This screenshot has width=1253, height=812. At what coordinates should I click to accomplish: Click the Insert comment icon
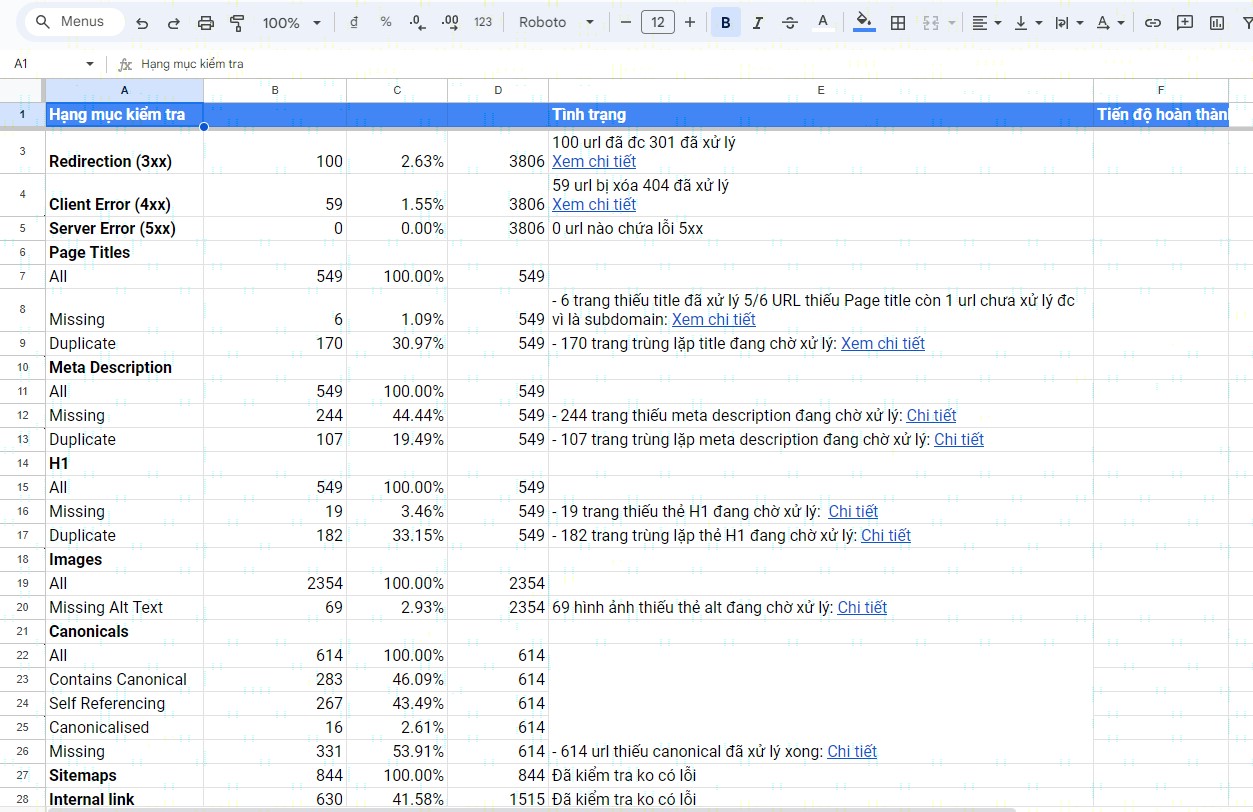coord(1185,23)
